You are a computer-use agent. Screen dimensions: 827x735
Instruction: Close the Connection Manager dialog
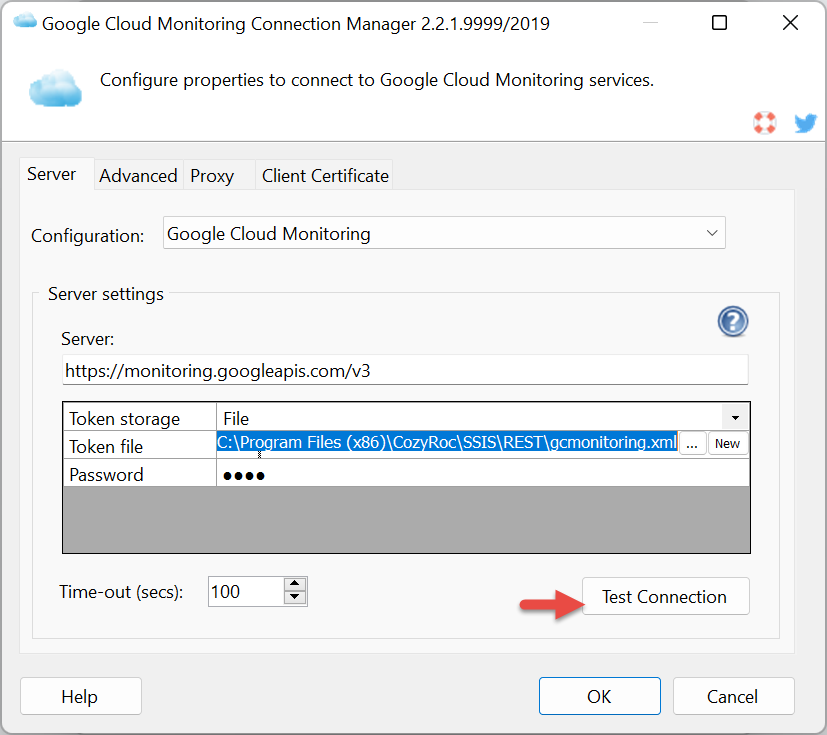[x=790, y=23]
